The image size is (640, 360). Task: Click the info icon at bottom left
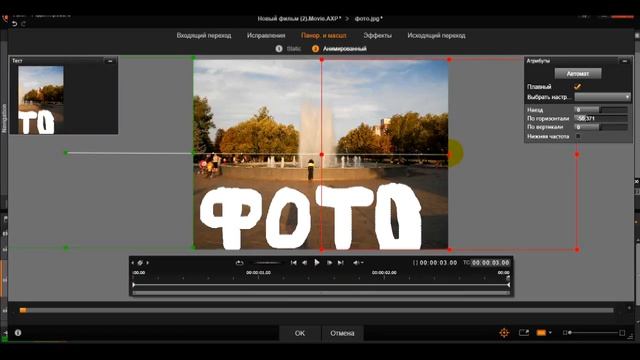pyautogui.click(x=18, y=333)
